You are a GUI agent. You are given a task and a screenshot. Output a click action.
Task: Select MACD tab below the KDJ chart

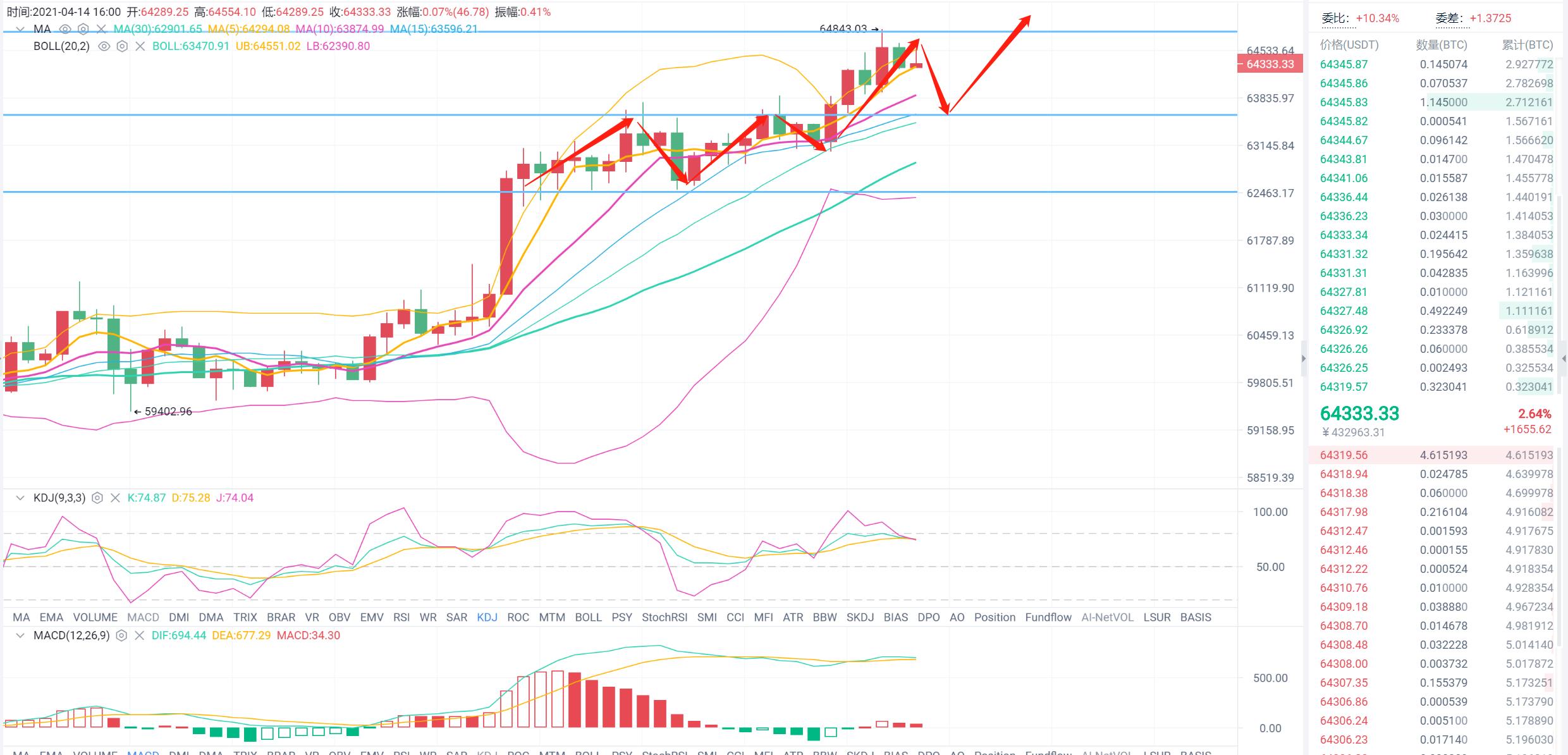point(143,617)
